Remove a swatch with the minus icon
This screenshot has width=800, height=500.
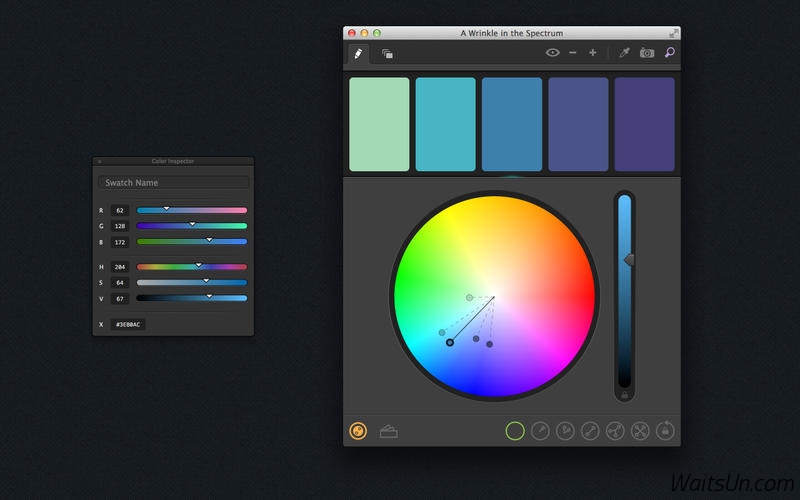(572, 53)
